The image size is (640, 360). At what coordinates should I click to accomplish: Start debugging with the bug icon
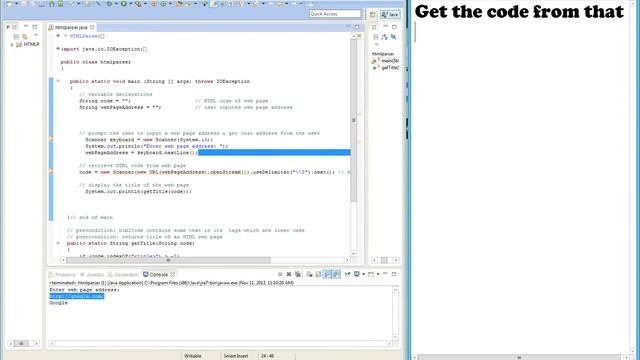109,4
